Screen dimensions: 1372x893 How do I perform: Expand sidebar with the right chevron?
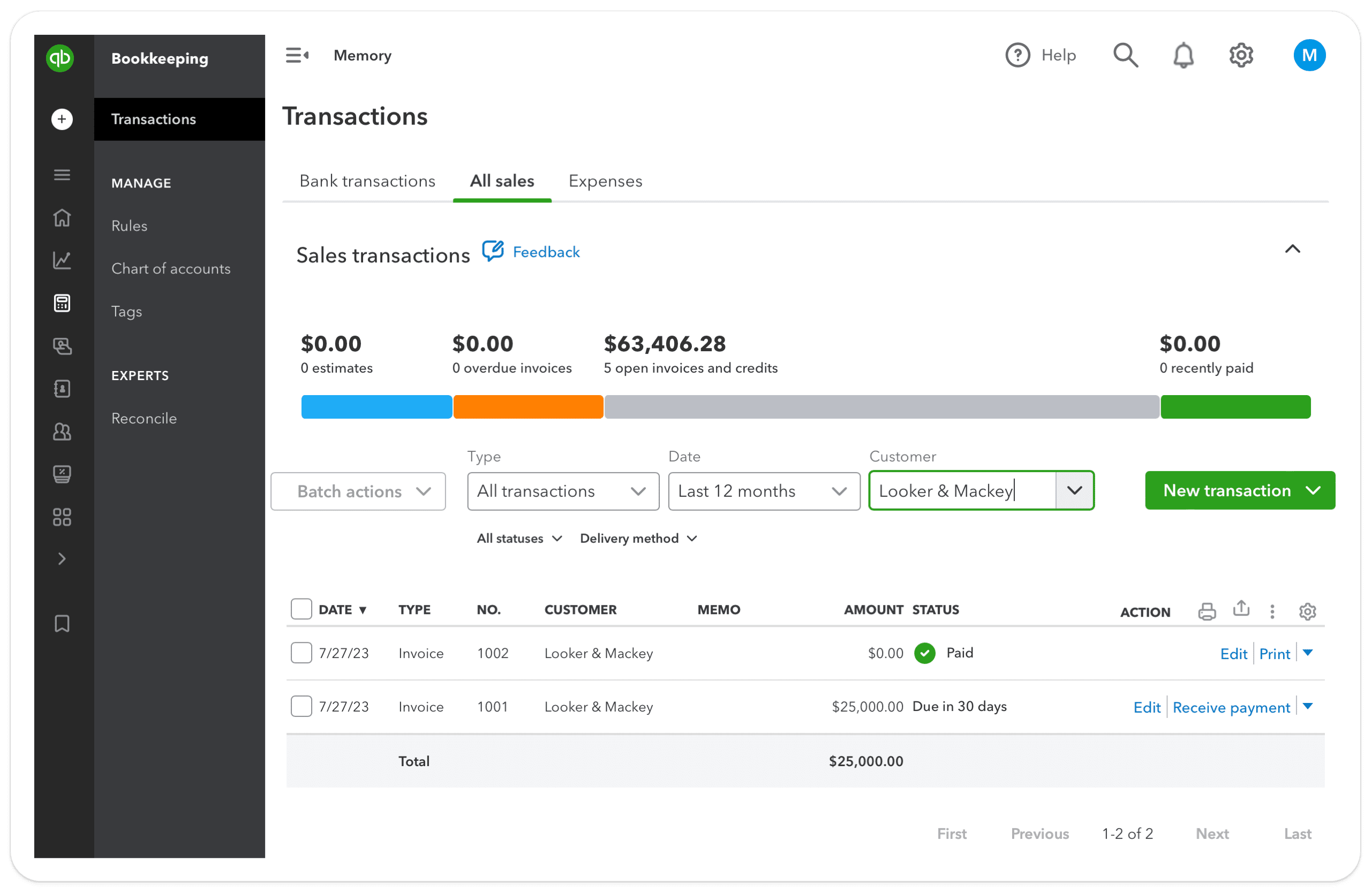pos(62,559)
